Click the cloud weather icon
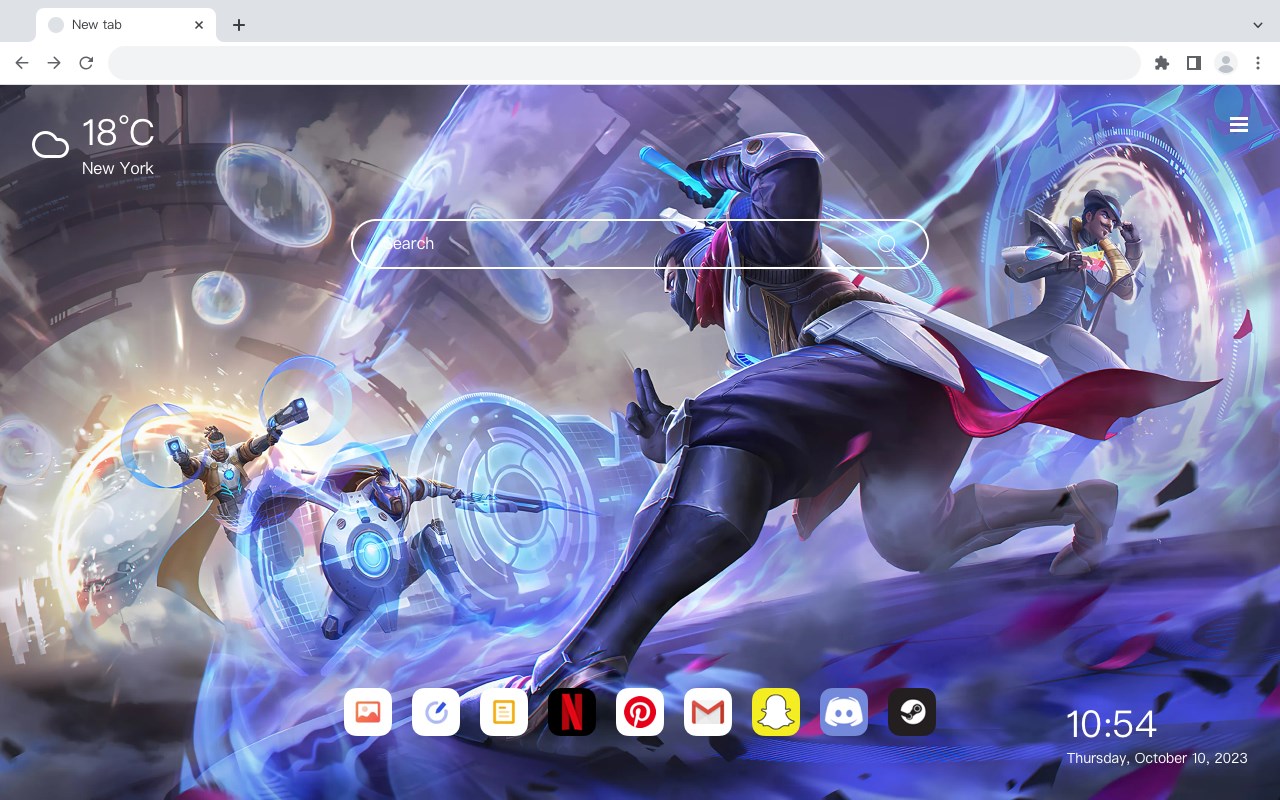Image resolution: width=1280 pixels, height=800 pixels. point(50,145)
